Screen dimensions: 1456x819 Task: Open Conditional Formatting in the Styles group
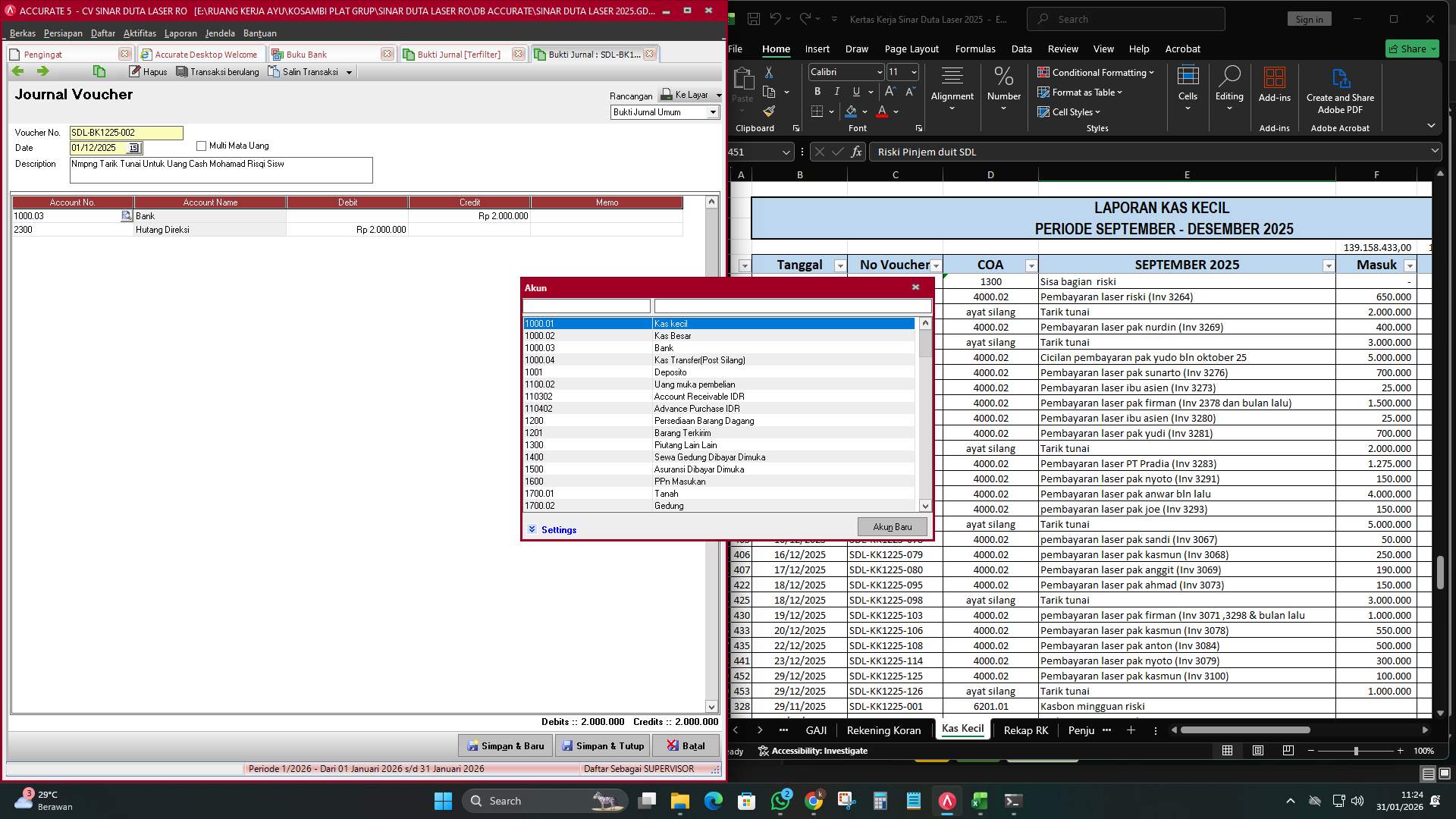pos(1095,73)
